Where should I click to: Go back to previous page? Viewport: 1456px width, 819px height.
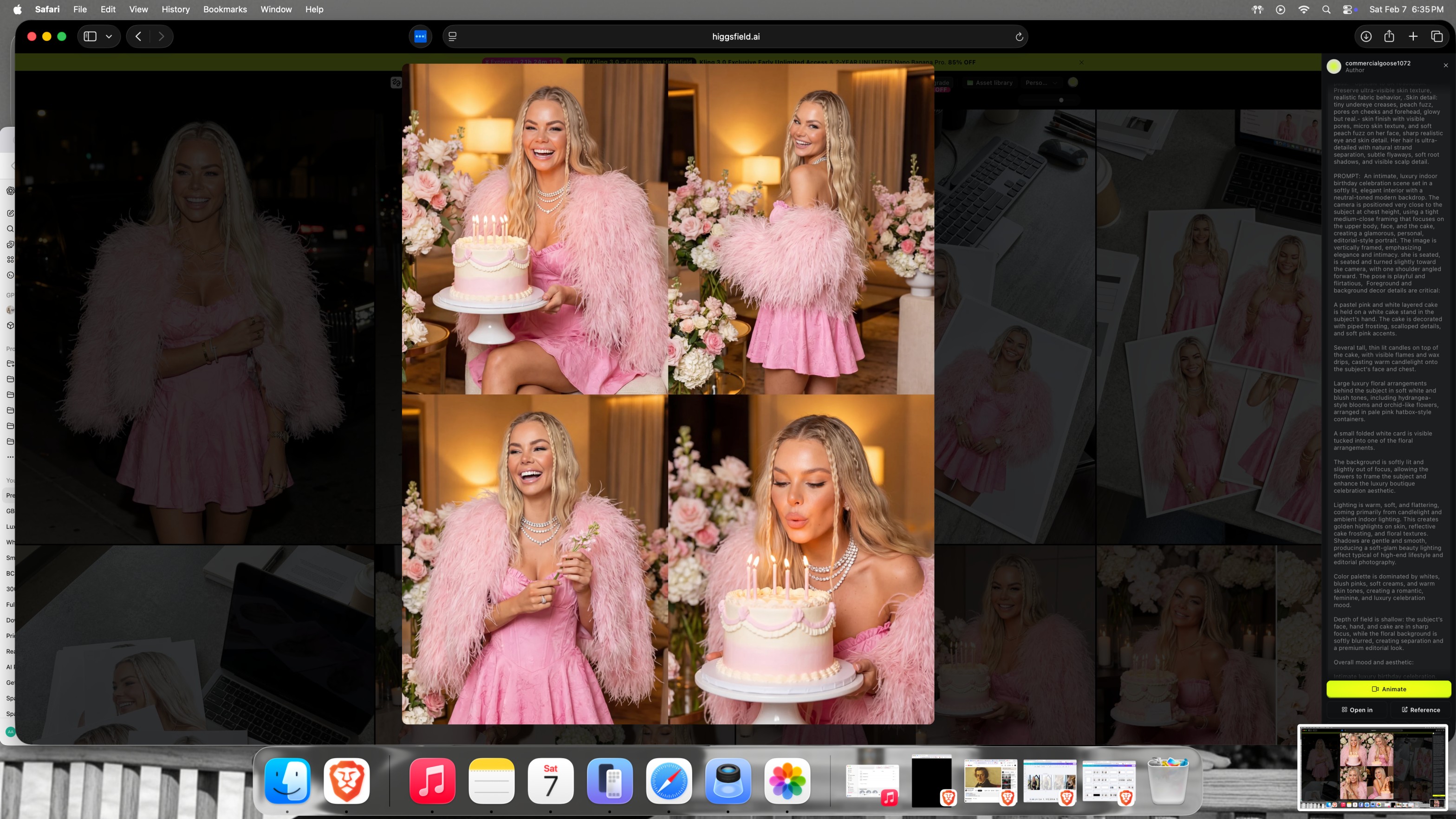[x=138, y=37]
